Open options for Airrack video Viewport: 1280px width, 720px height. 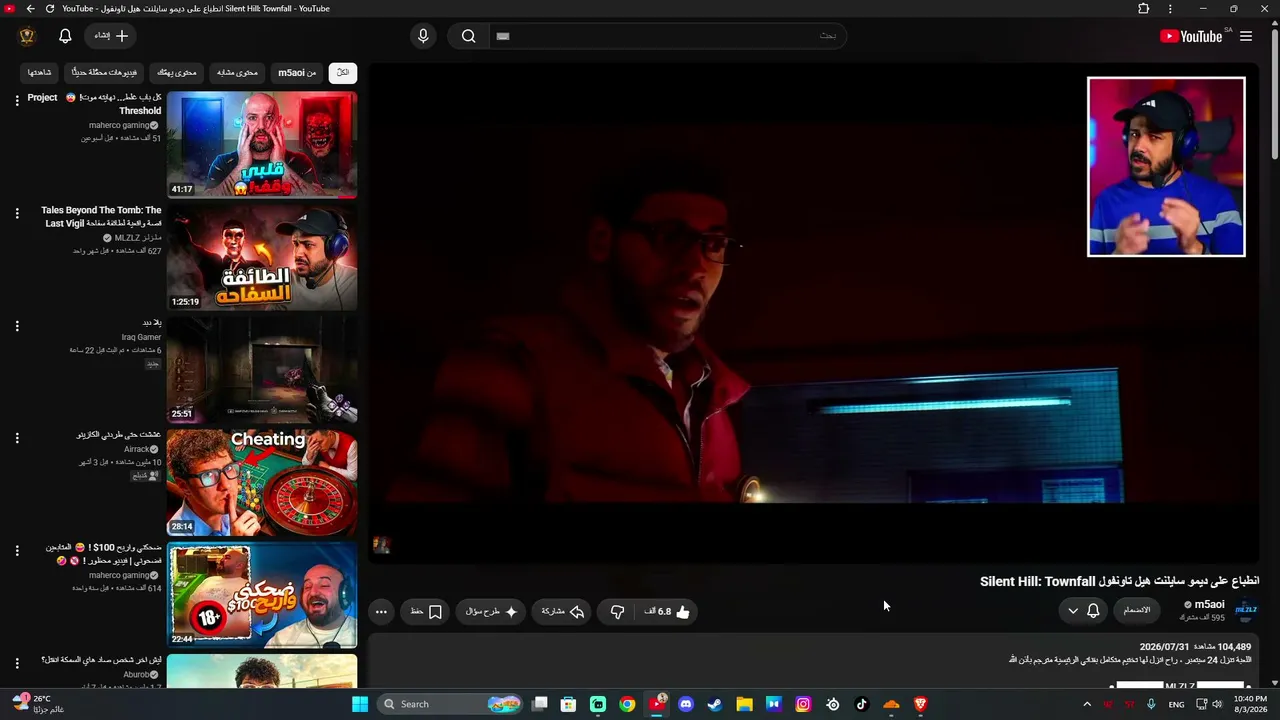[x=16, y=438]
